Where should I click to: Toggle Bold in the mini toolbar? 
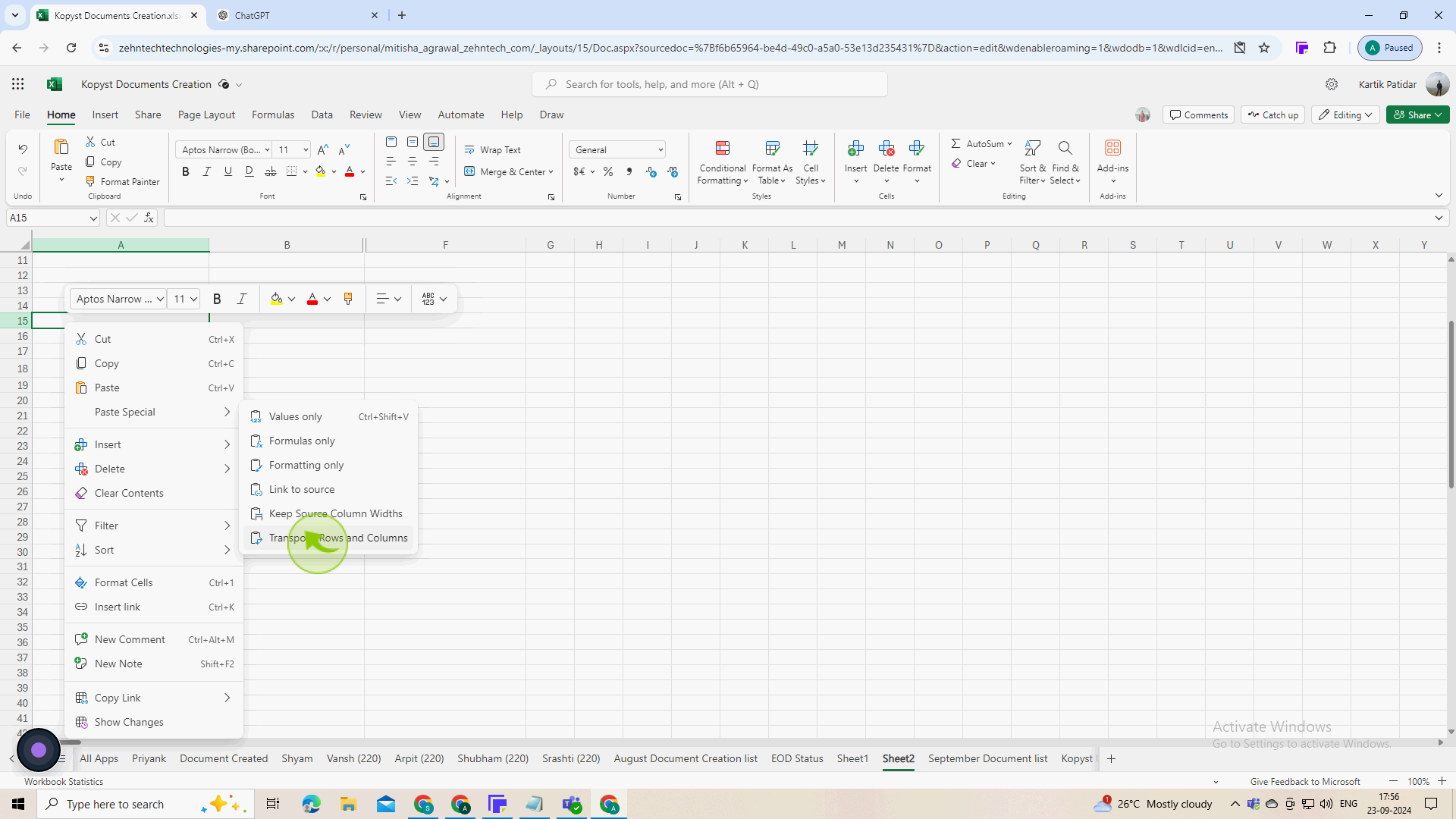217,299
